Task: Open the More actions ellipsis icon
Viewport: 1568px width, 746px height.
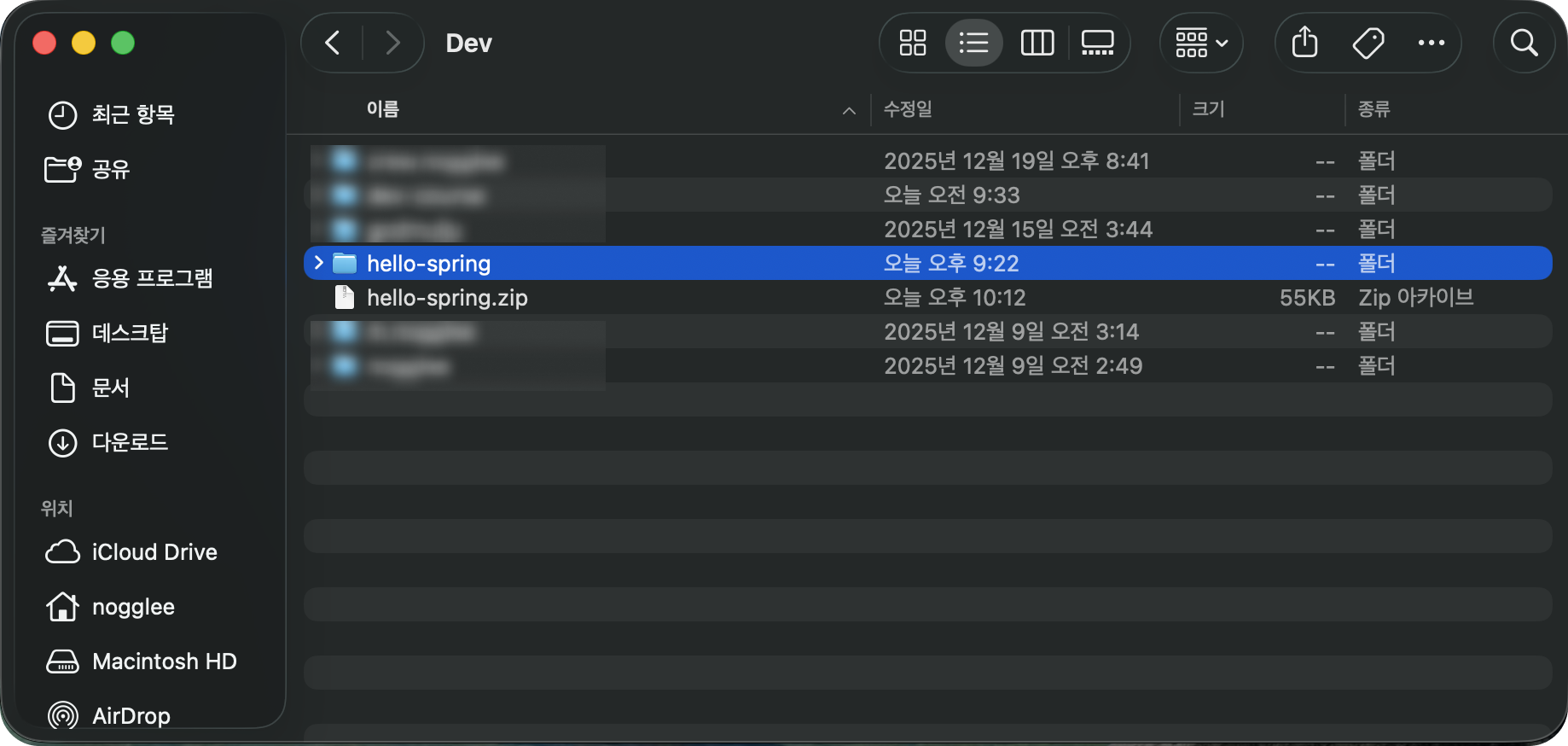Action: pos(1432,43)
